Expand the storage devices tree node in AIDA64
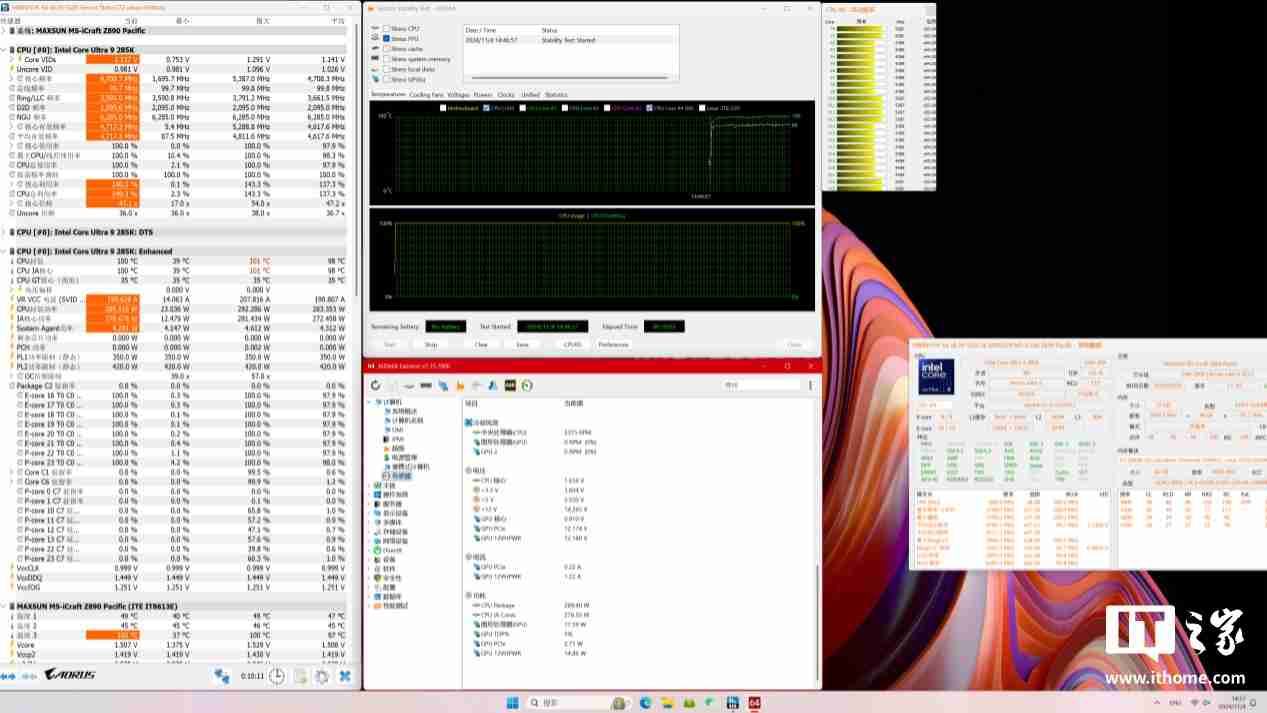1267x713 pixels. (367, 531)
